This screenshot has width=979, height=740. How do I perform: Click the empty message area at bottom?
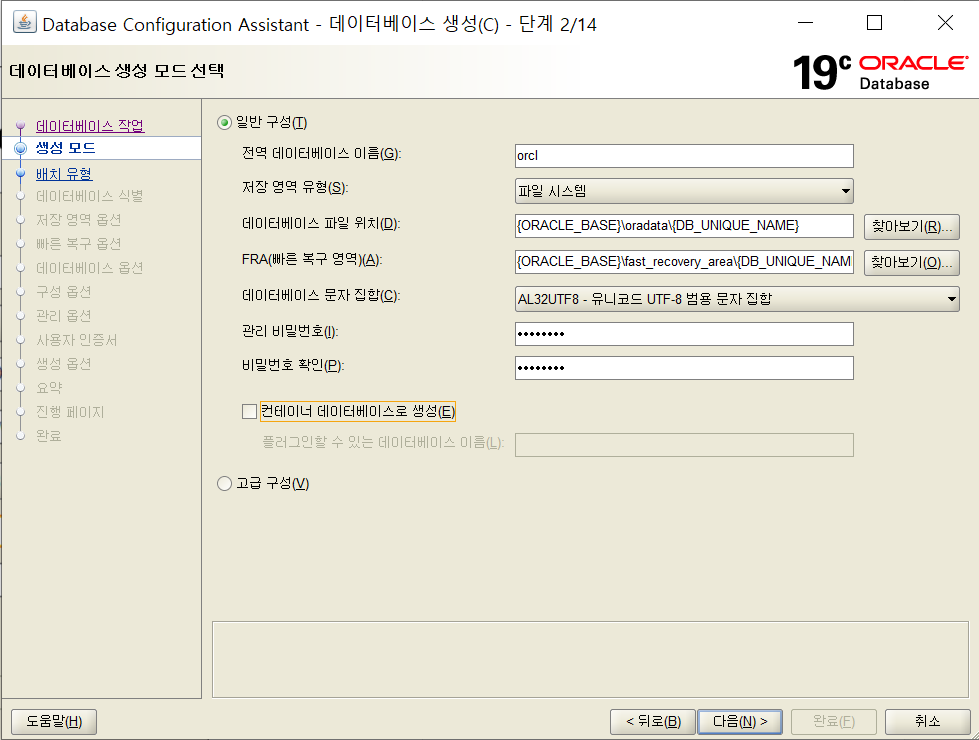[590, 659]
